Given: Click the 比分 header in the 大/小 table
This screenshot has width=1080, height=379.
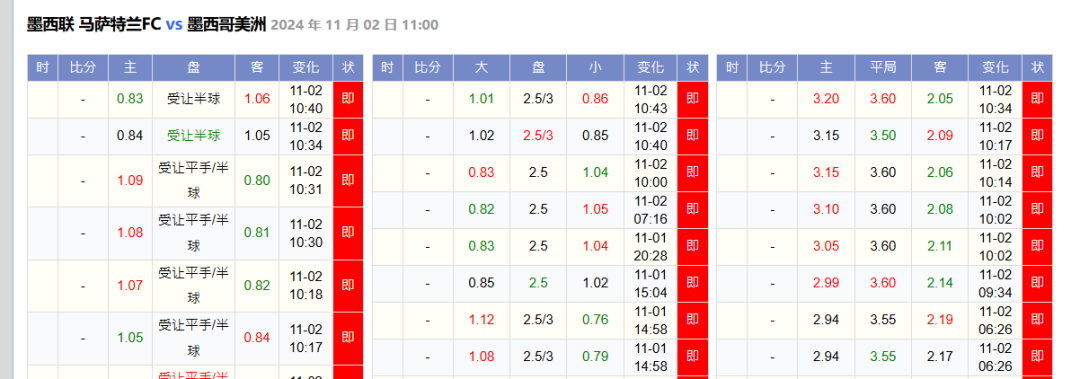Looking at the screenshot, I should tap(428, 68).
